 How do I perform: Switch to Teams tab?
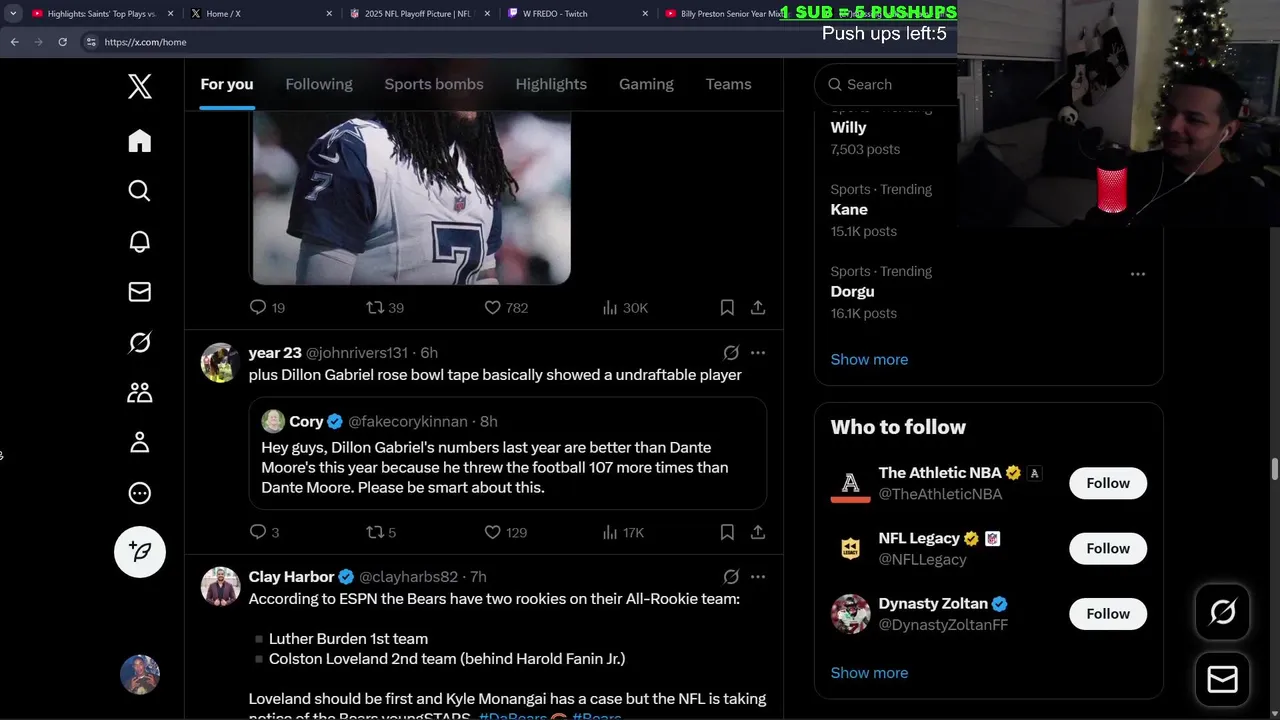click(x=728, y=84)
